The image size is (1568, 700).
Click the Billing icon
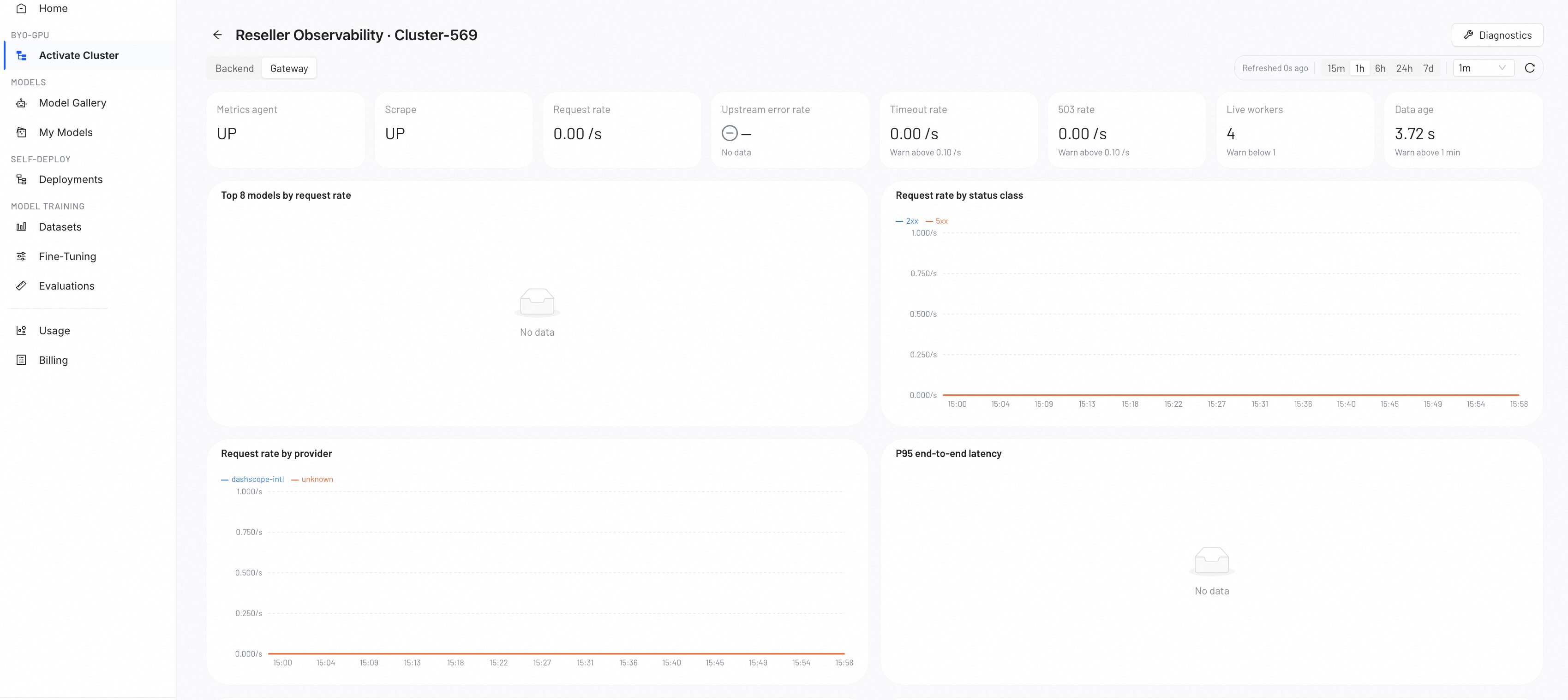click(x=21, y=360)
